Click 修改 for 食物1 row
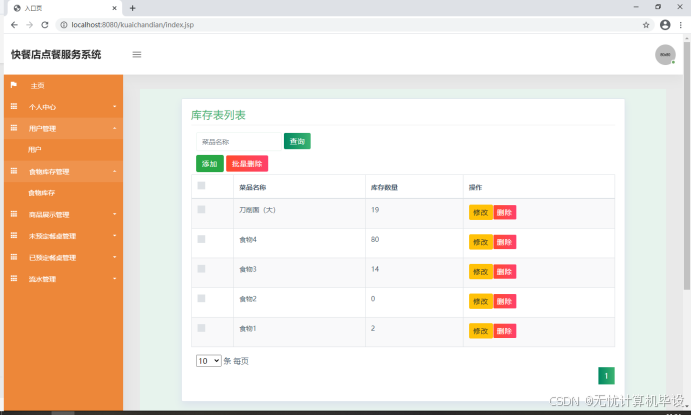692x415 pixels. point(481,331)
